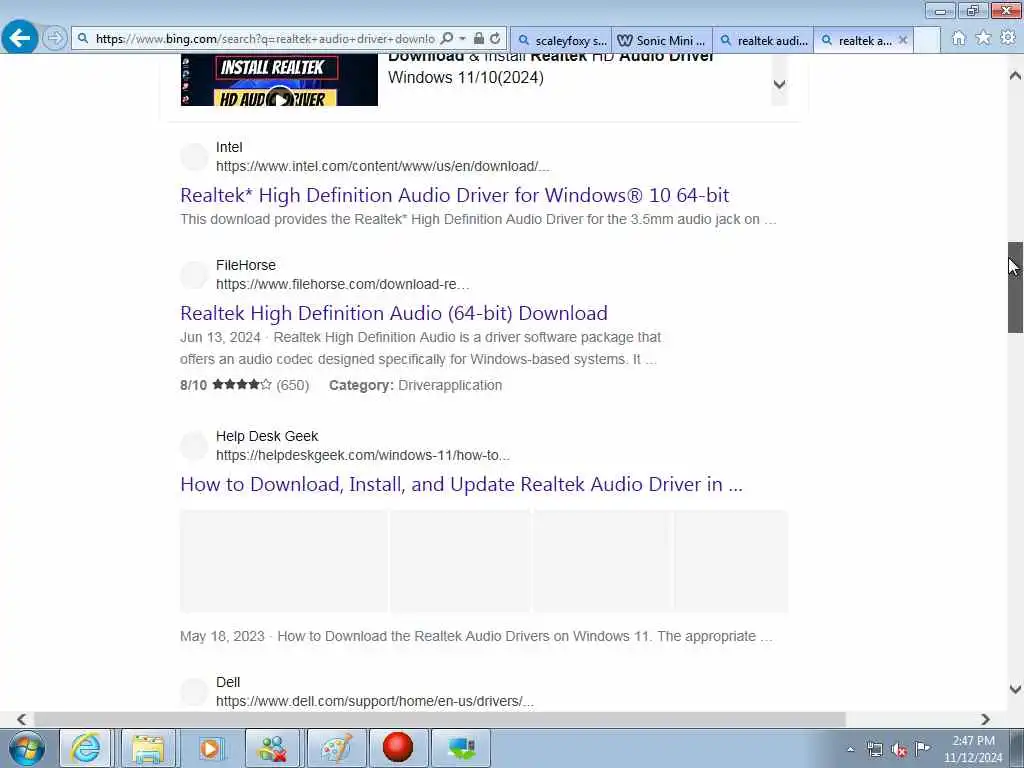Open the Paint palette taskbar icon
1024x768 pixels.
pyautogui.click(x=335, y=748)
